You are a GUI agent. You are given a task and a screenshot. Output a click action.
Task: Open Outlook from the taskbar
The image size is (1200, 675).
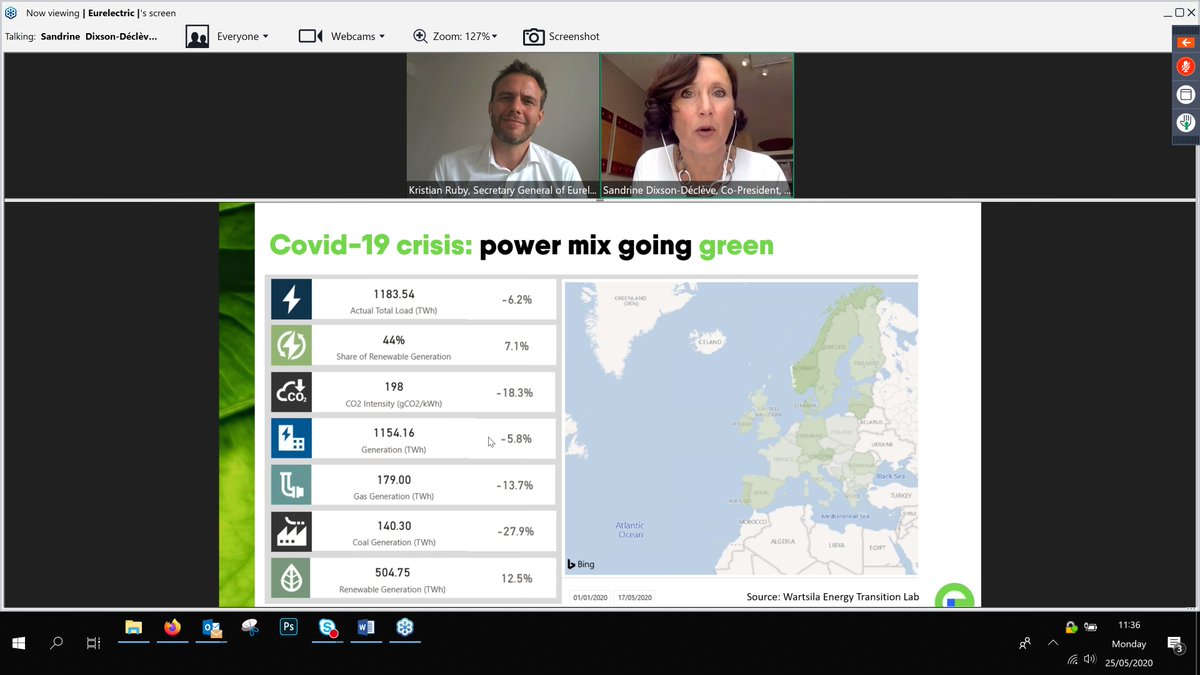tap(211, 629)
